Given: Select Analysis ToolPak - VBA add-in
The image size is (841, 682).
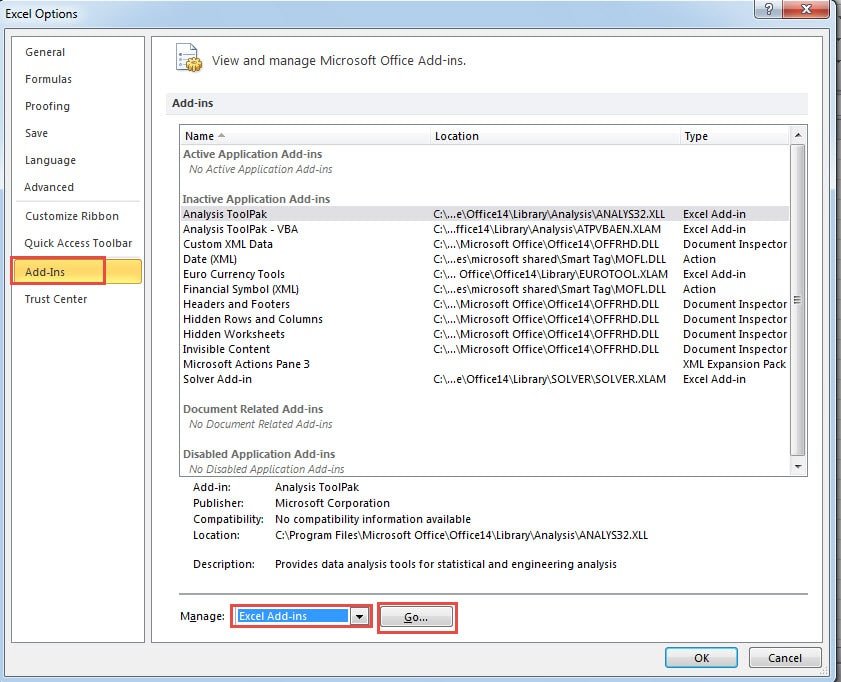Looking at the screenshot, I should tap(485, 229).
